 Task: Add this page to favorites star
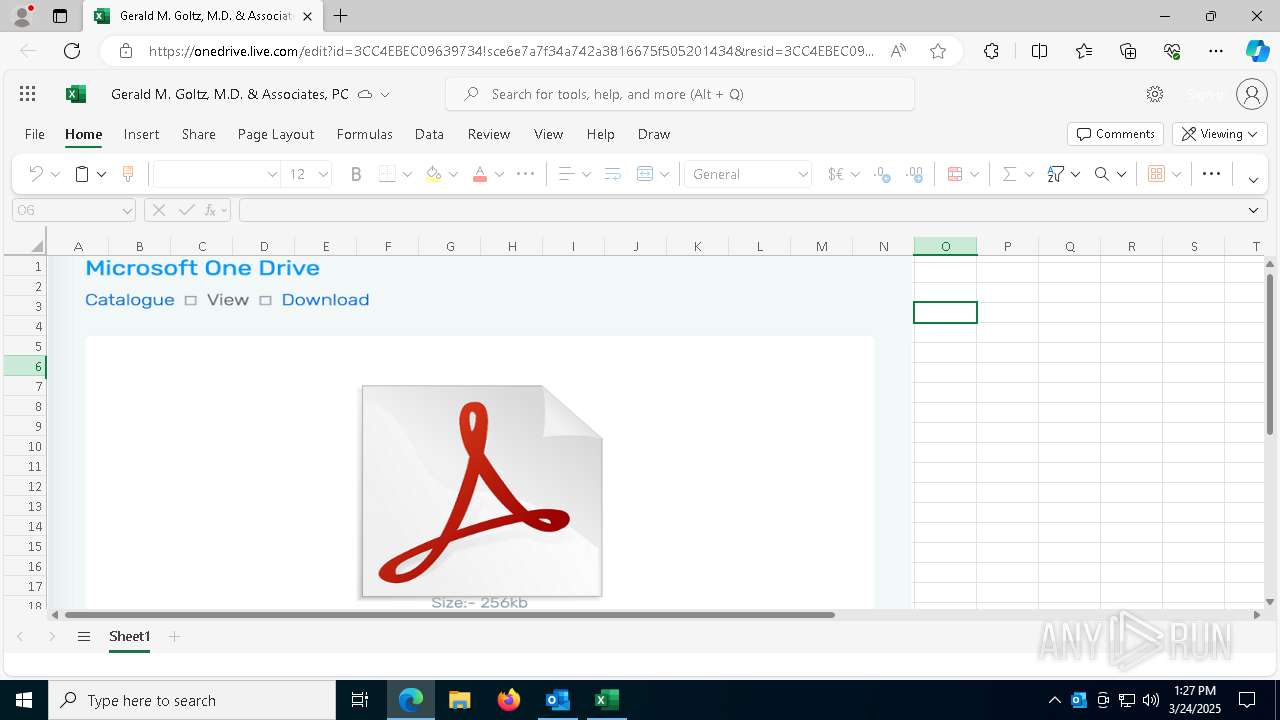click(938, 51)
